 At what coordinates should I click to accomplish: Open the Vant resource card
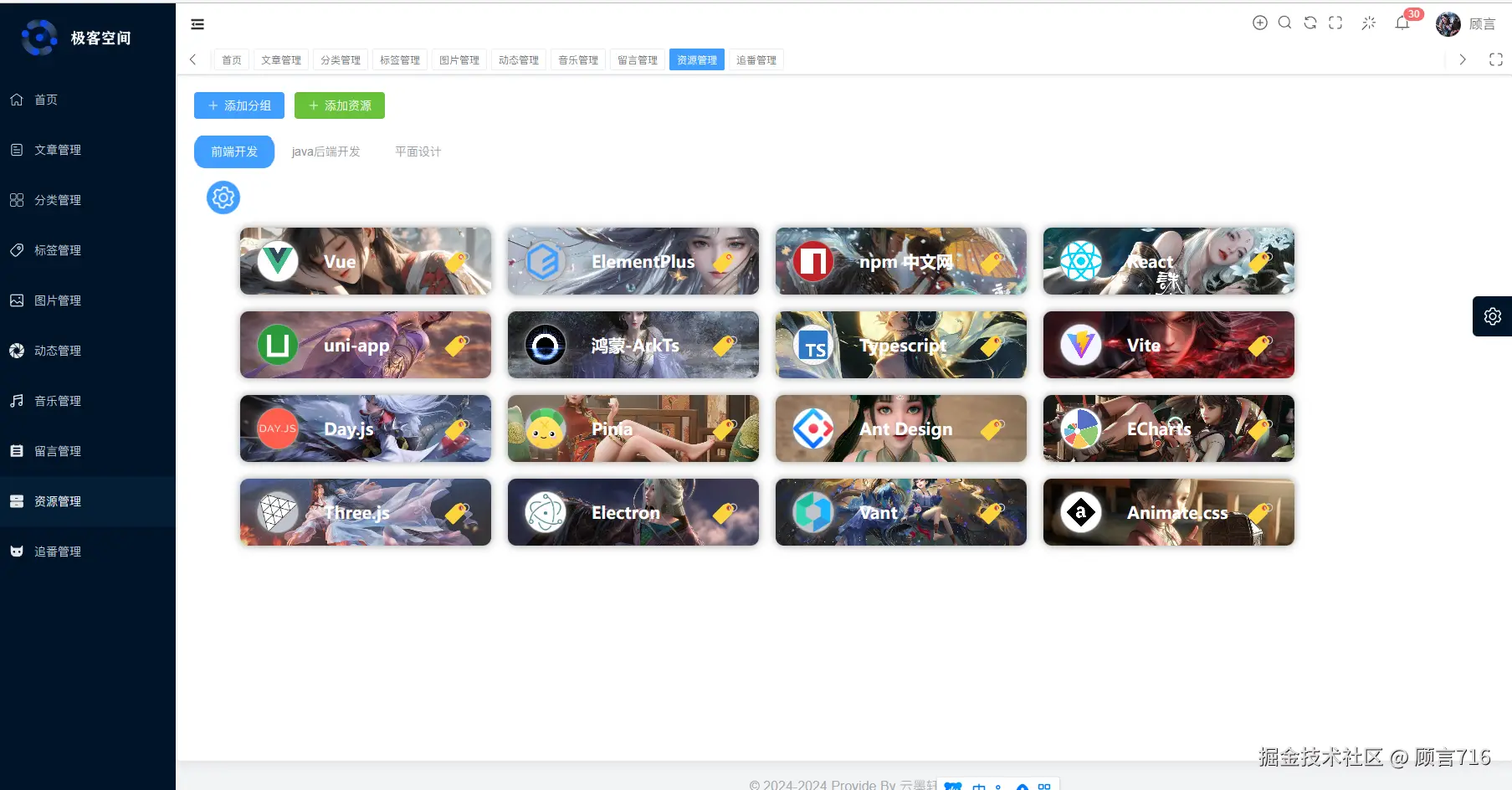pos(901,512)
